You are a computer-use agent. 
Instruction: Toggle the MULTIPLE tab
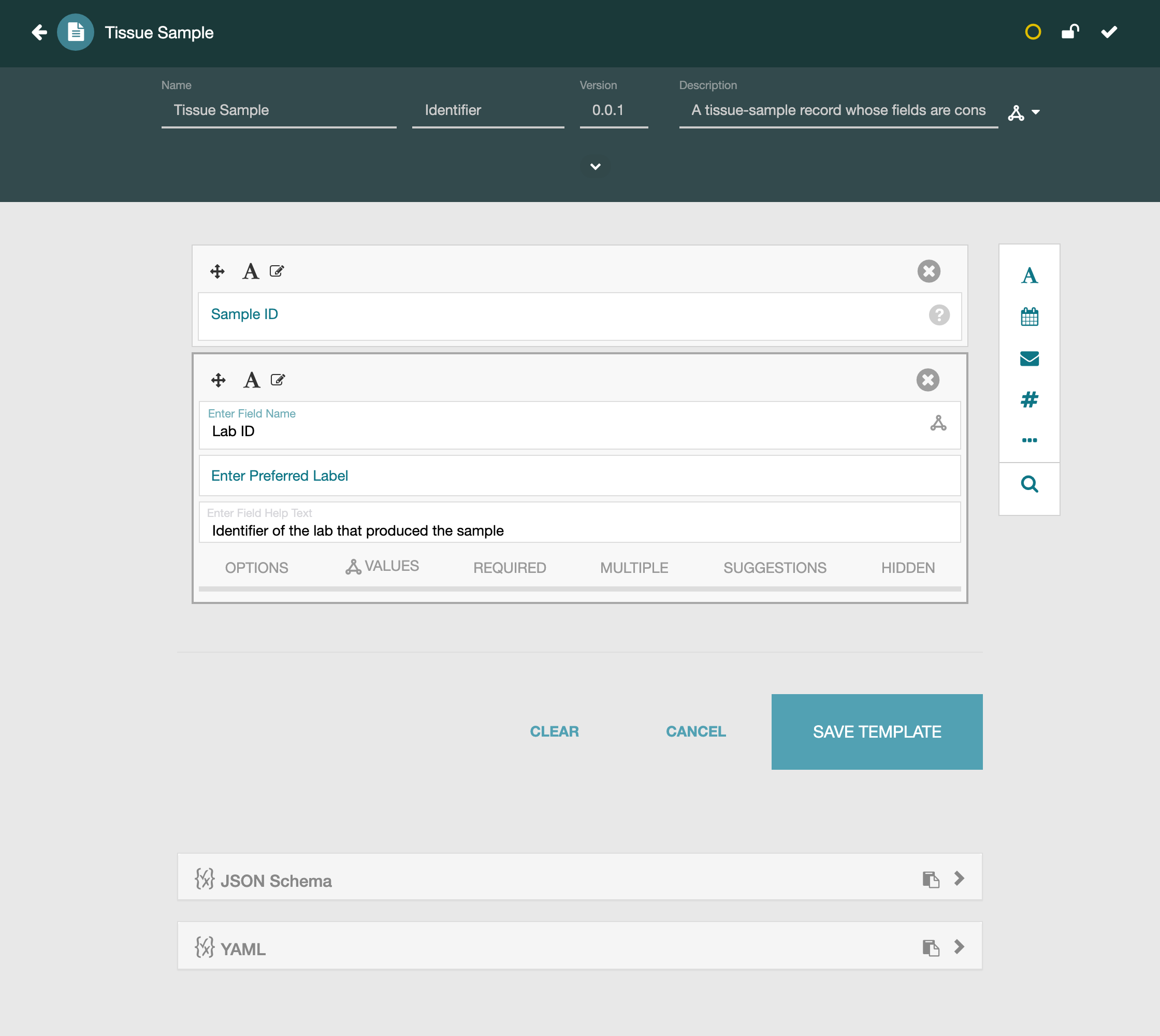pos(634,568)
